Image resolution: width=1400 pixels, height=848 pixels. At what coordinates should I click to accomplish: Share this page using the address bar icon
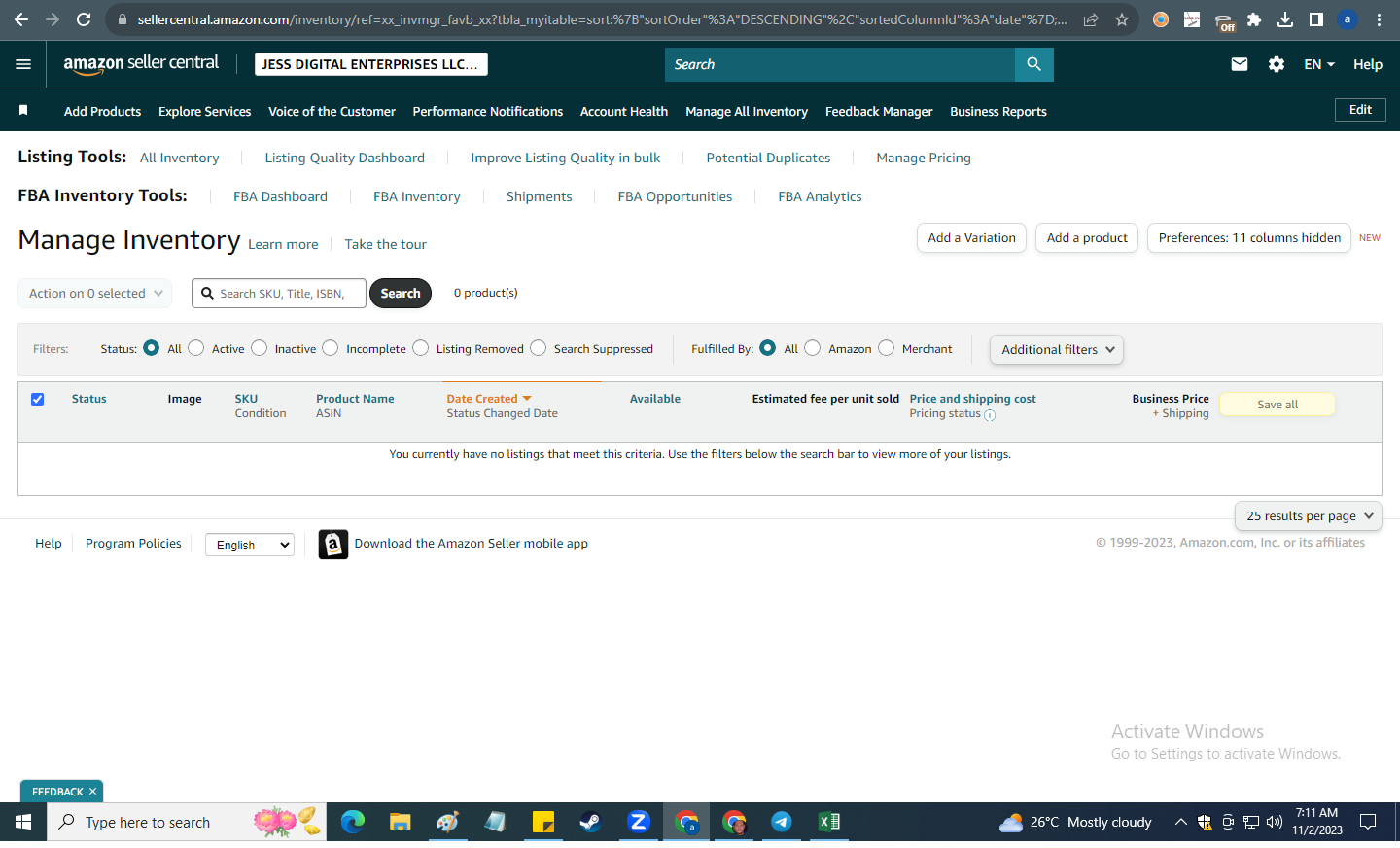[1091, 19]
